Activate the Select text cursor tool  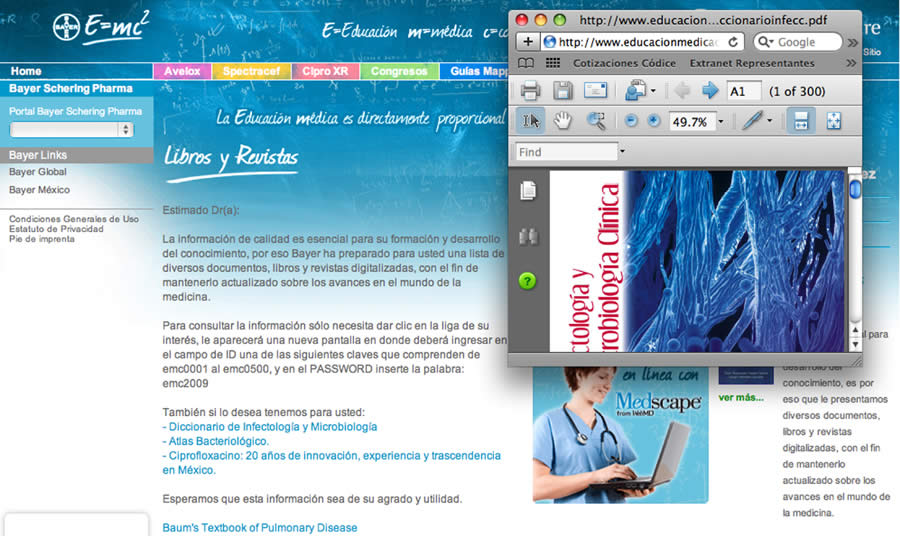530,121
